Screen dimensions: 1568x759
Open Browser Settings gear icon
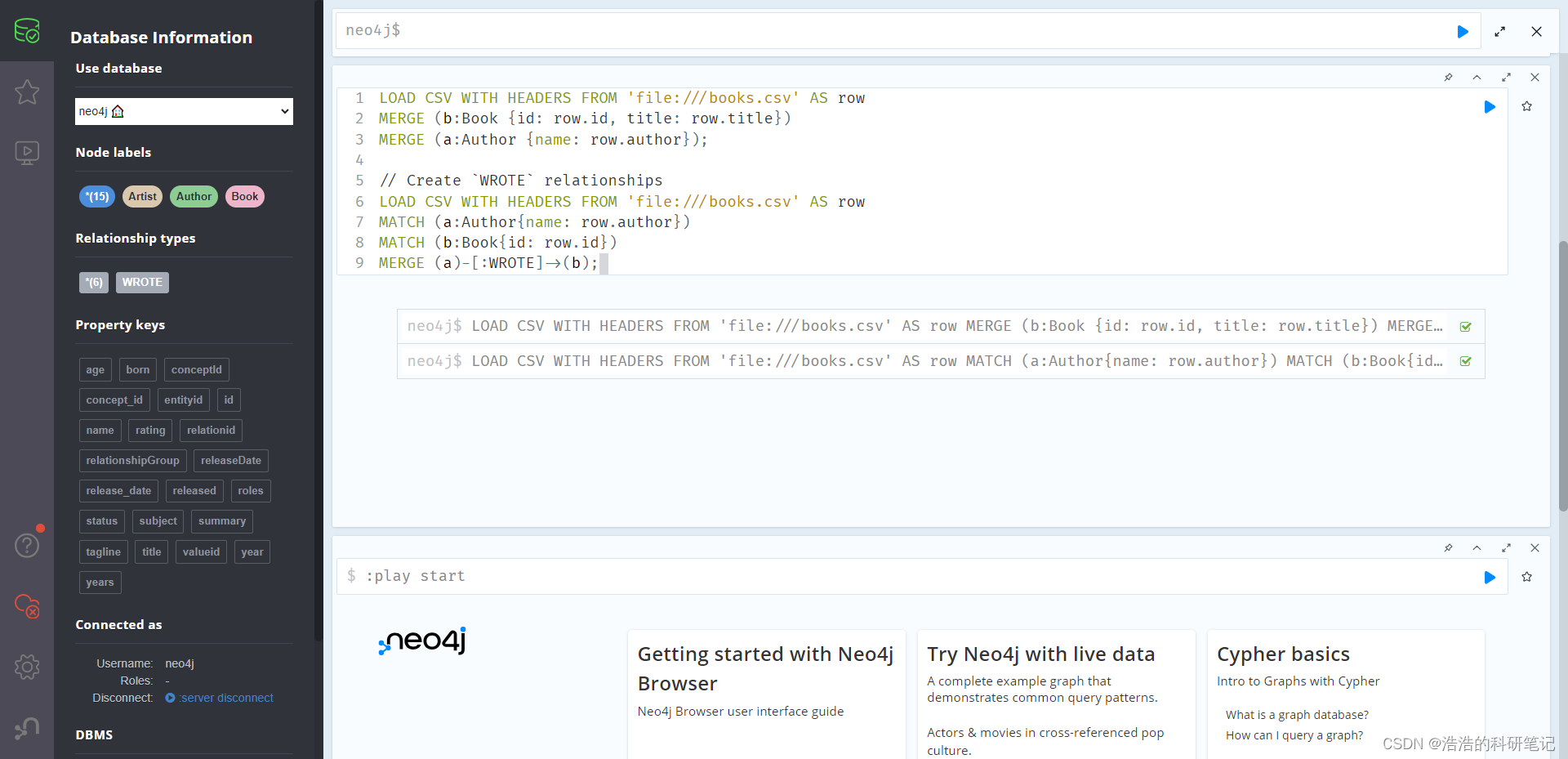27,667
